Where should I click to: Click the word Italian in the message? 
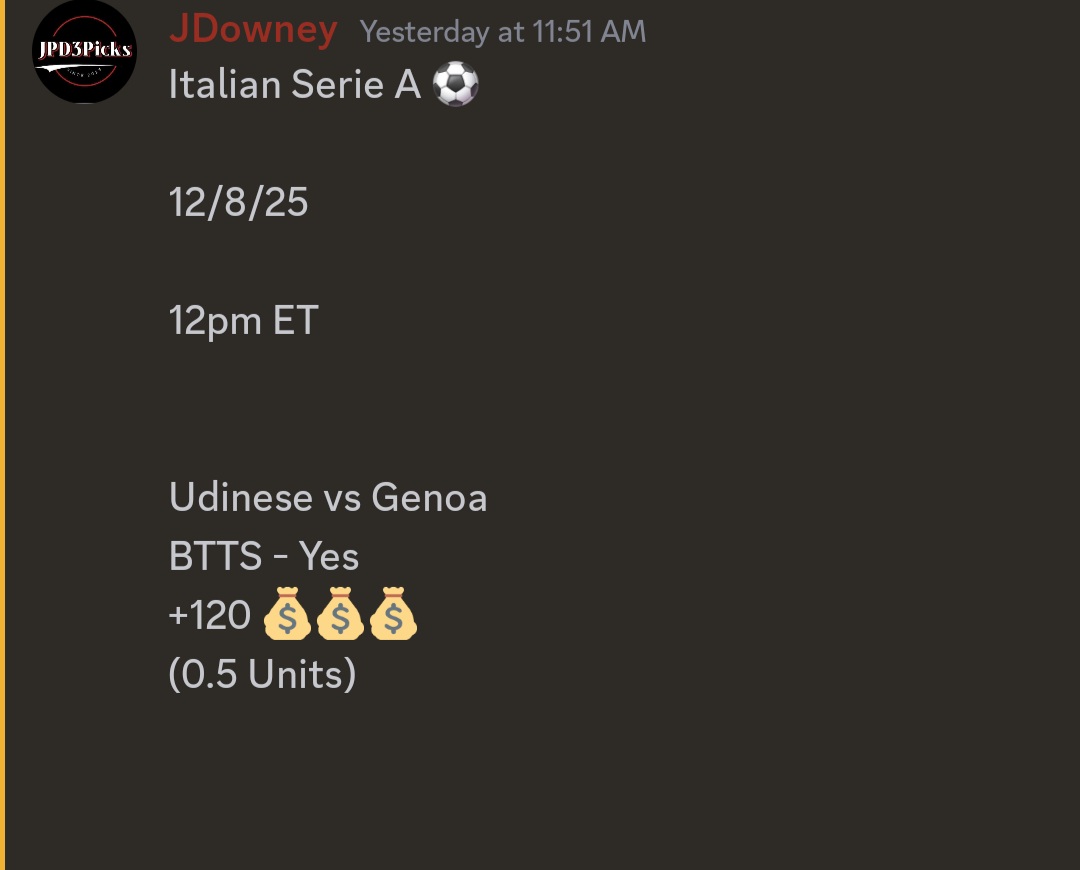pyautogui.click(x=225, y=85)
